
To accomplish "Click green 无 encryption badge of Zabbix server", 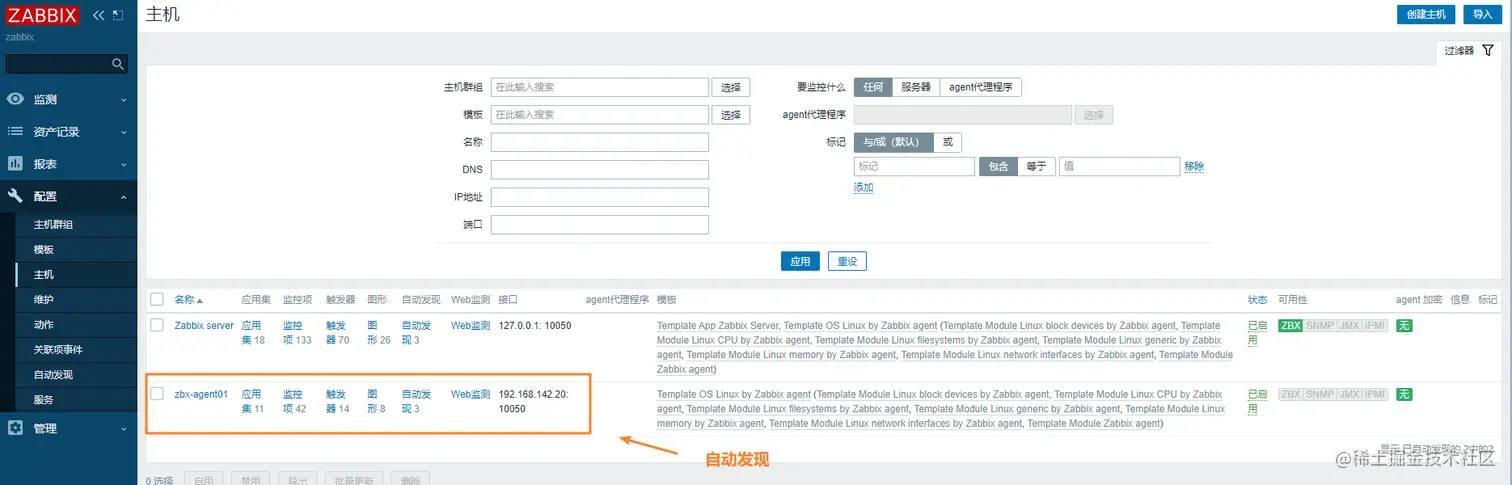I will 1404,326.
